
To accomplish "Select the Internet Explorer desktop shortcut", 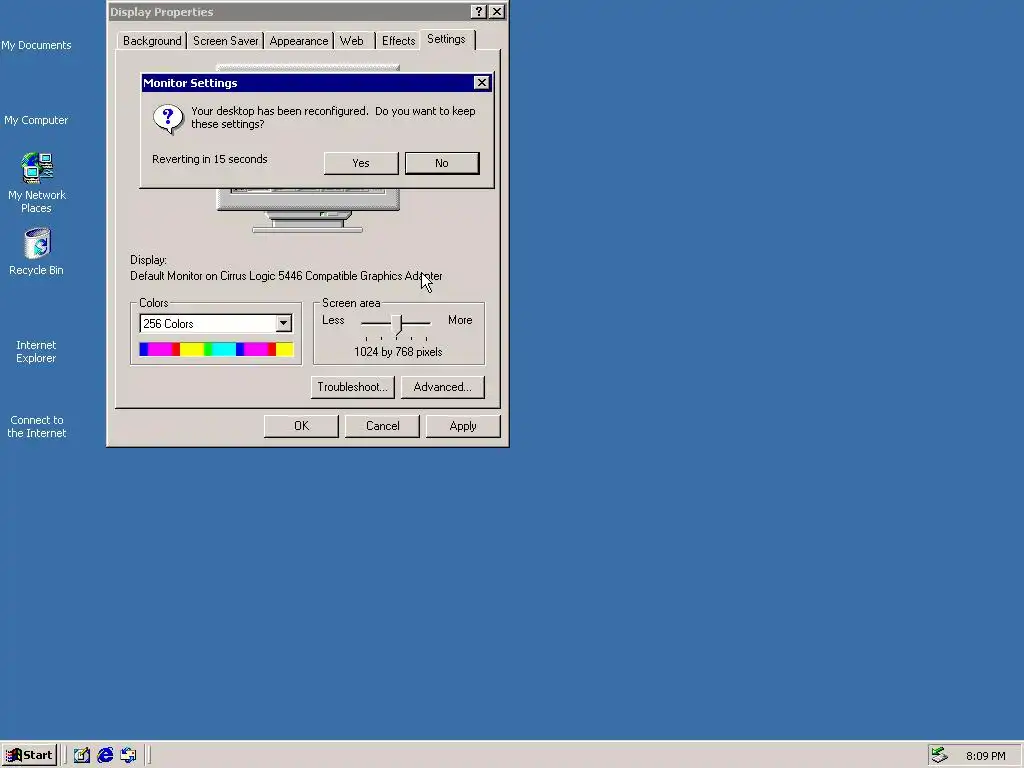I will tap(36, 351).
